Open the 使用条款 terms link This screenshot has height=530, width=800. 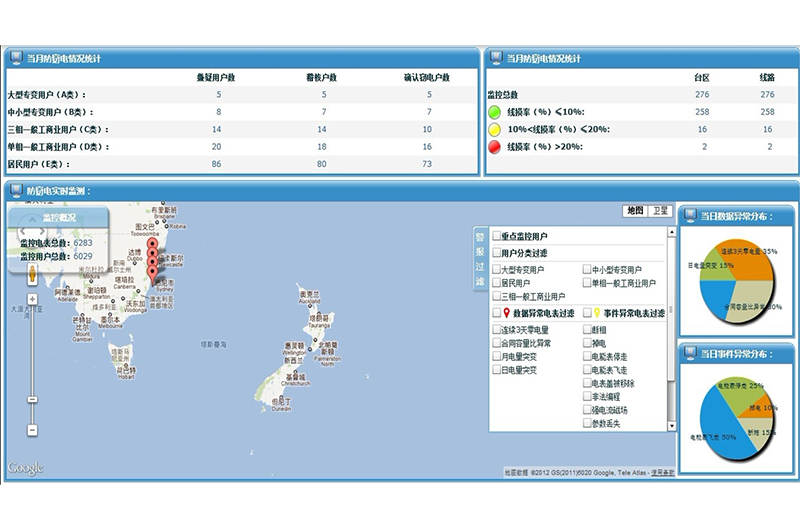[x=661, y=472]
